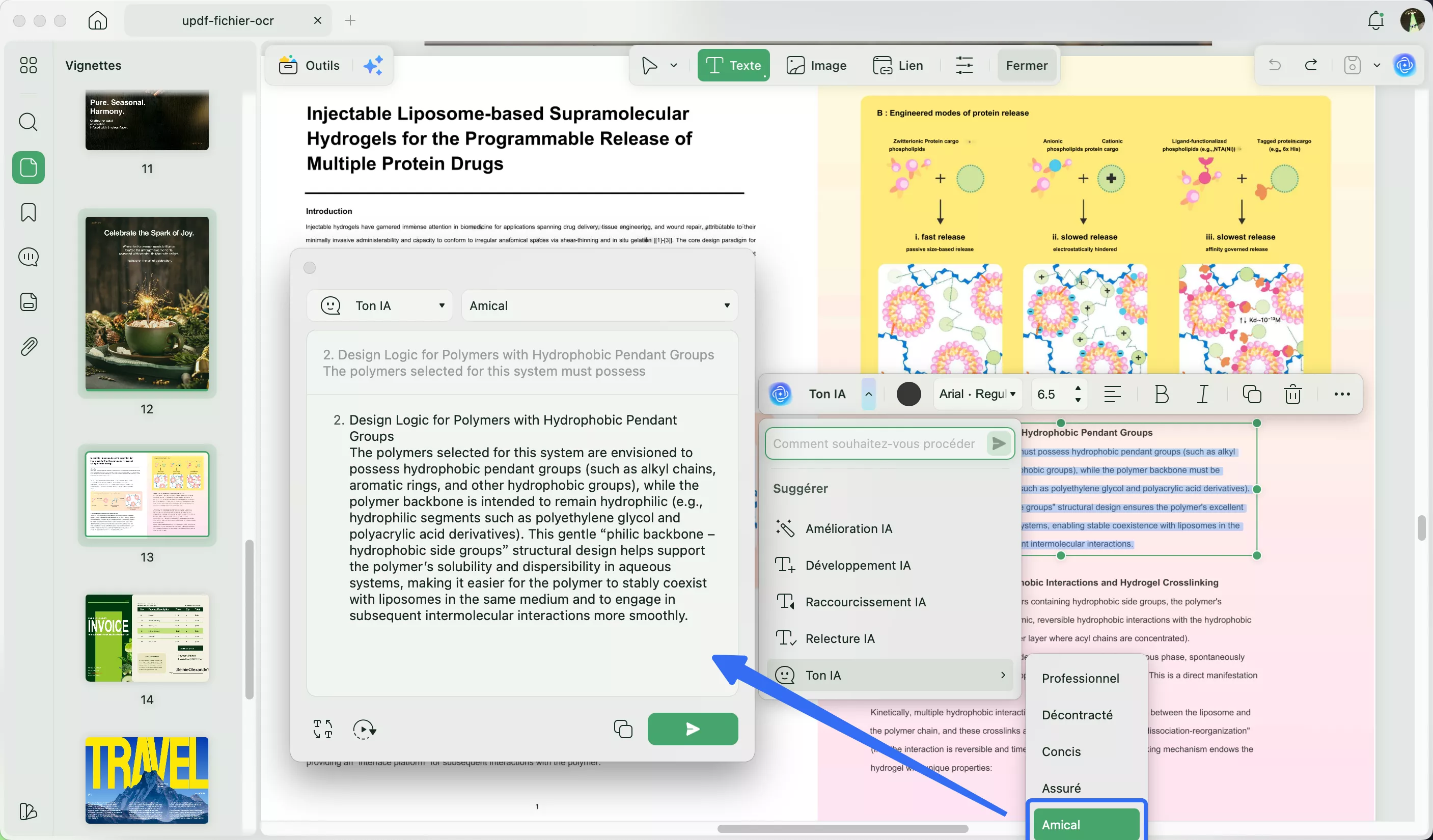Select Professionnel from the tone submenu
This screenshot has height=840, width=1433.
tap(1080, 678)
